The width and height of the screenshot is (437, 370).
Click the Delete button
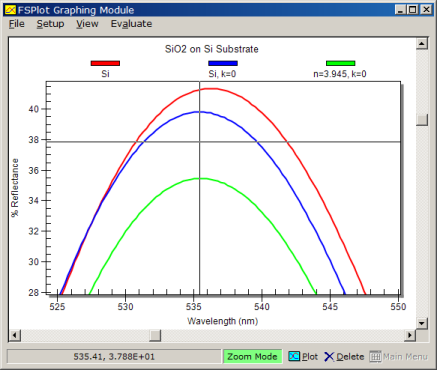coord(344,357)
